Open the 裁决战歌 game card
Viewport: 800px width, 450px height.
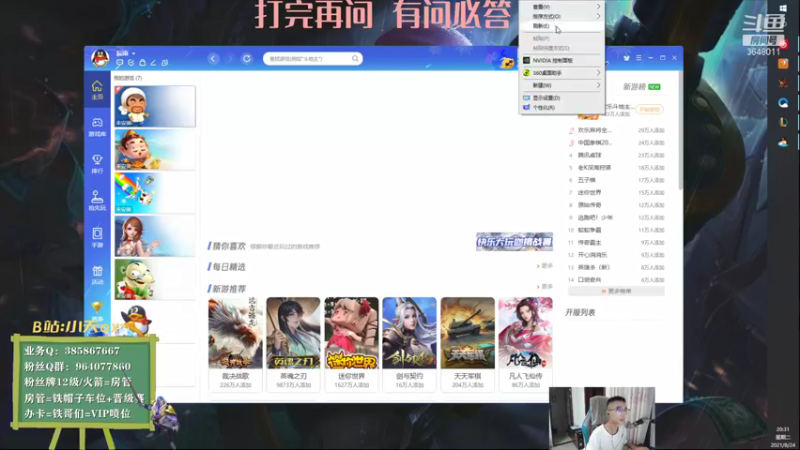coord(235,344)
